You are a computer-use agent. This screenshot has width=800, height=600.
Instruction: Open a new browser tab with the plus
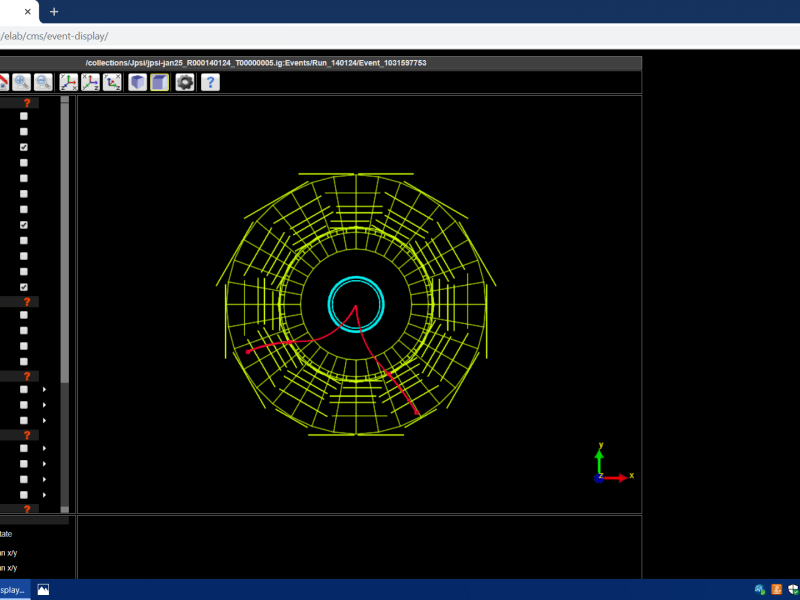click(x=54, y=12)
